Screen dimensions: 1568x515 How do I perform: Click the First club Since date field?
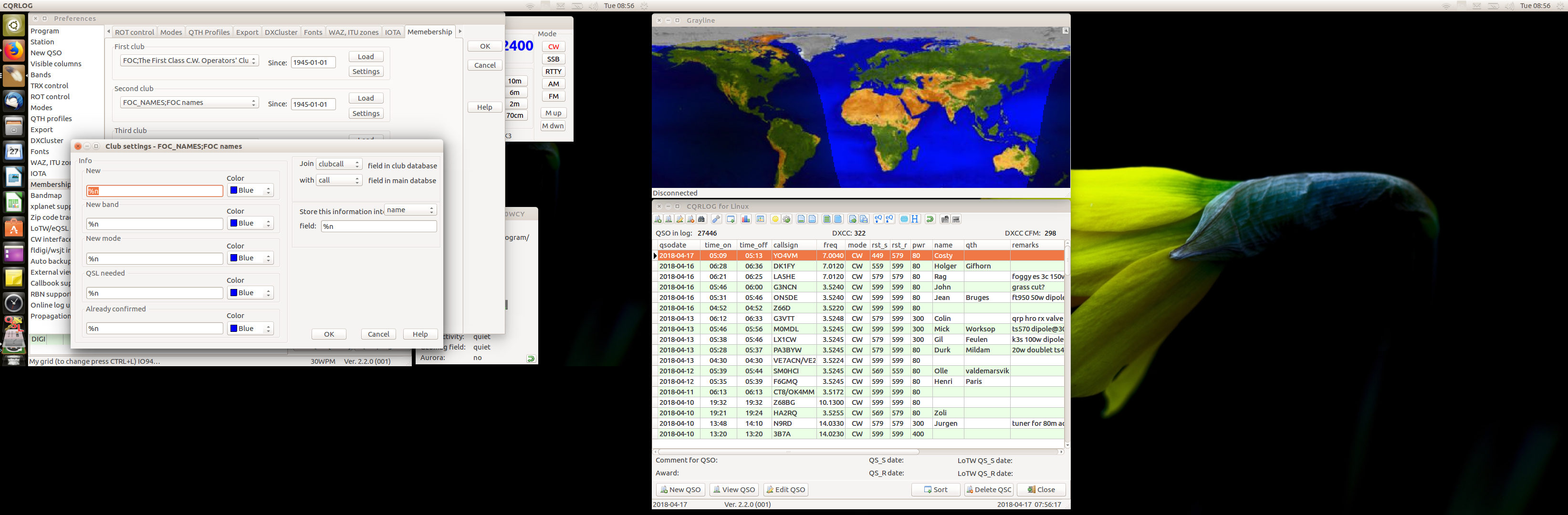click(314, 62)
